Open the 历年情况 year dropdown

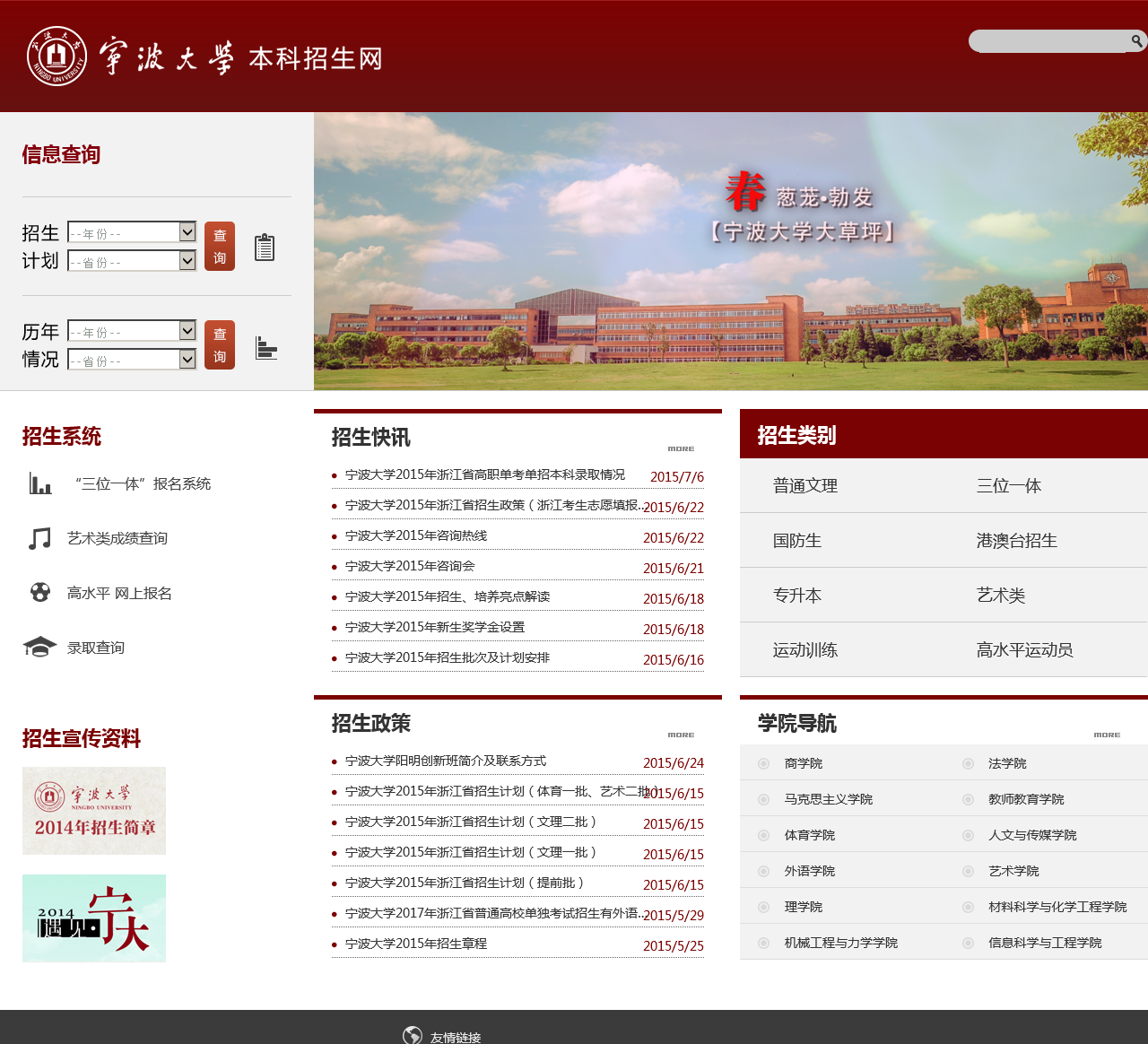point(132,331)
